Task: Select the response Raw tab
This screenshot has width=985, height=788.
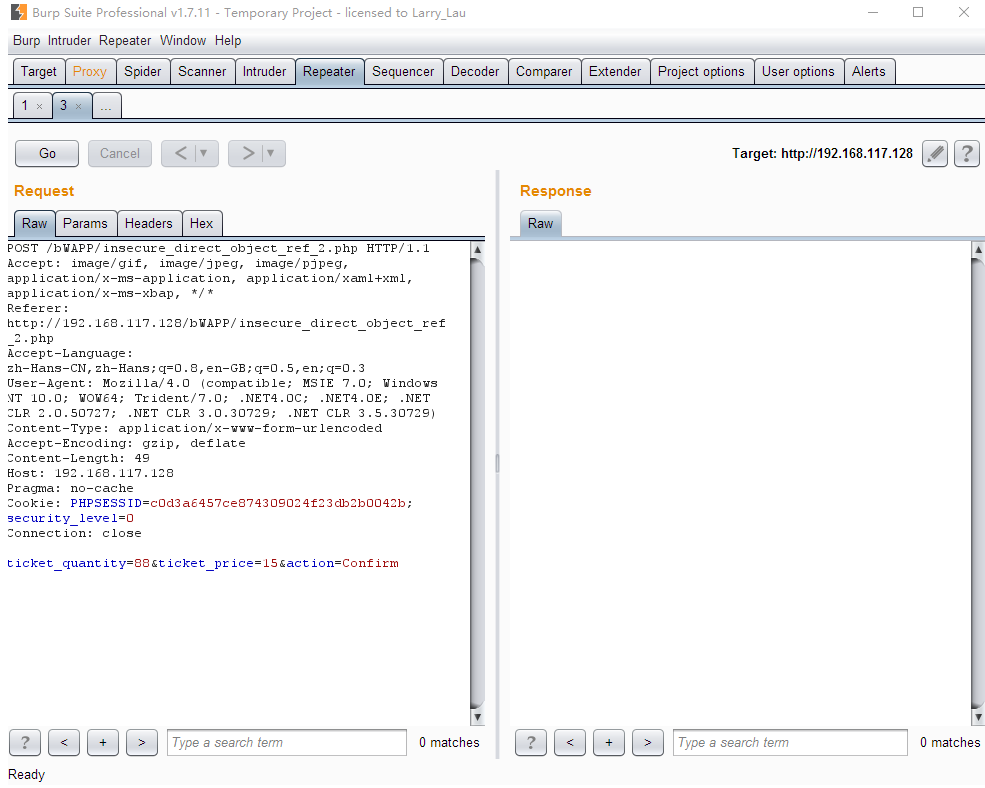Action: pos(540,224)
